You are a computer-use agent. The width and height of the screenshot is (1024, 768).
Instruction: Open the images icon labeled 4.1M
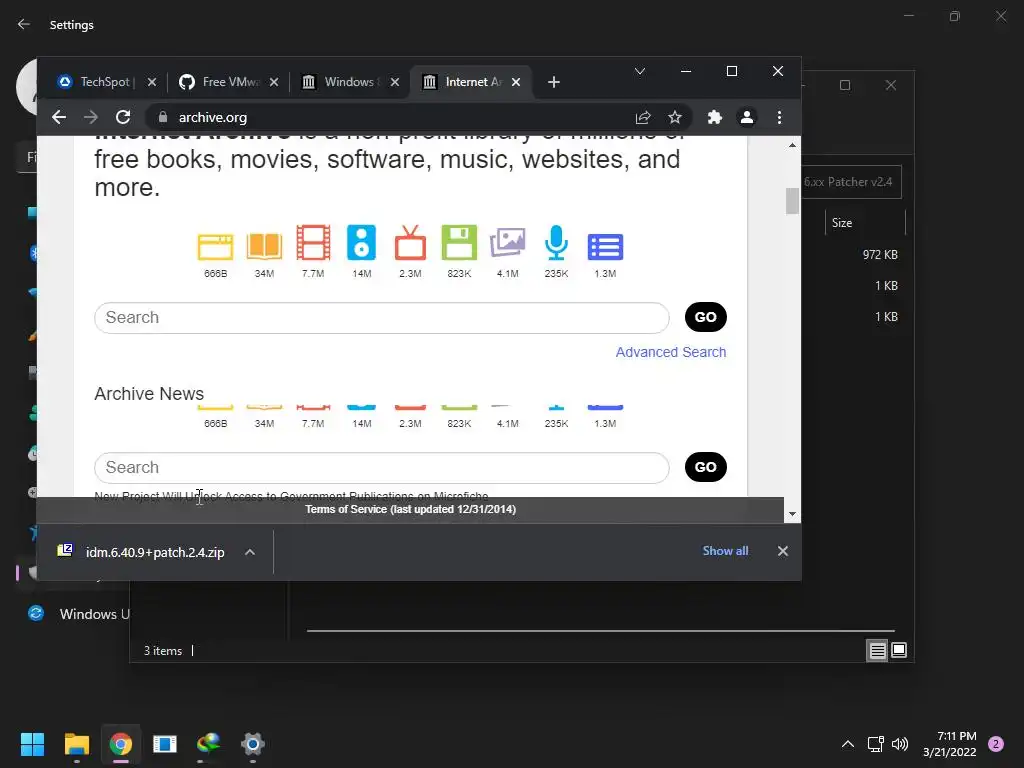[507, 243]
